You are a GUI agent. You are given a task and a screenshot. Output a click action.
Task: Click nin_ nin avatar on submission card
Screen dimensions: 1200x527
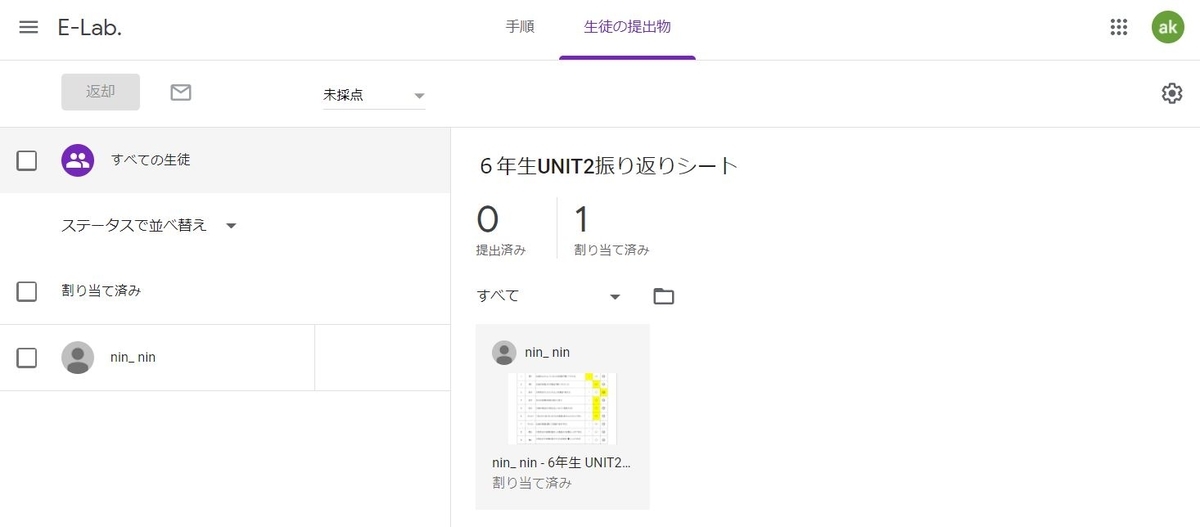point(504,352)
